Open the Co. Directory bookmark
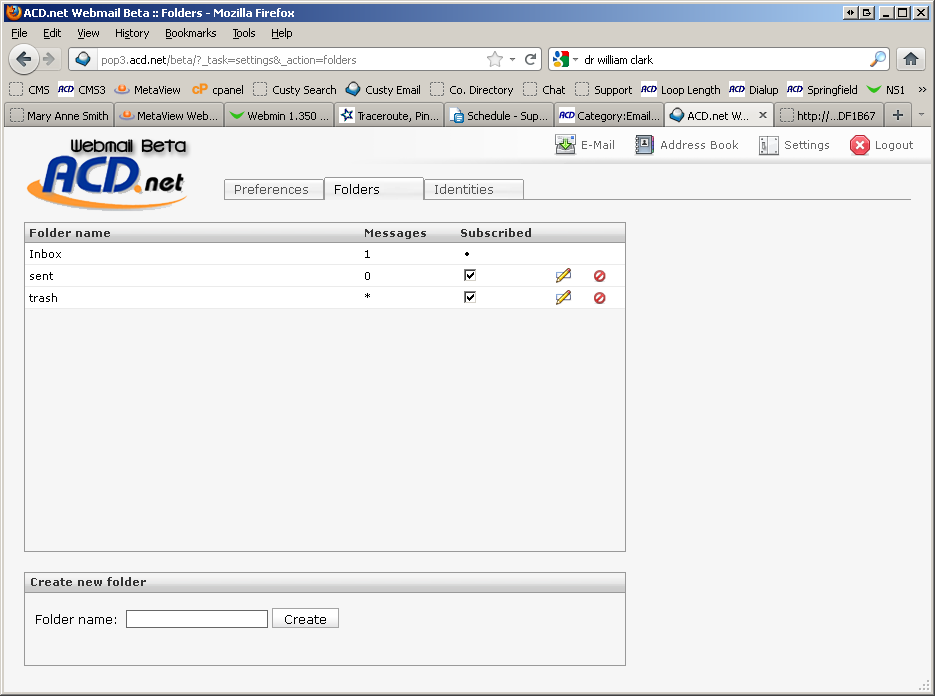 472,89
